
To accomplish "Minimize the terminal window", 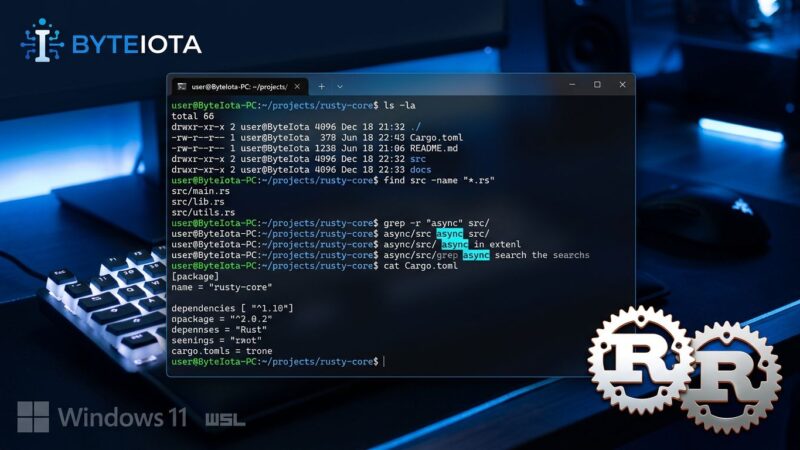I will (572, 85).
